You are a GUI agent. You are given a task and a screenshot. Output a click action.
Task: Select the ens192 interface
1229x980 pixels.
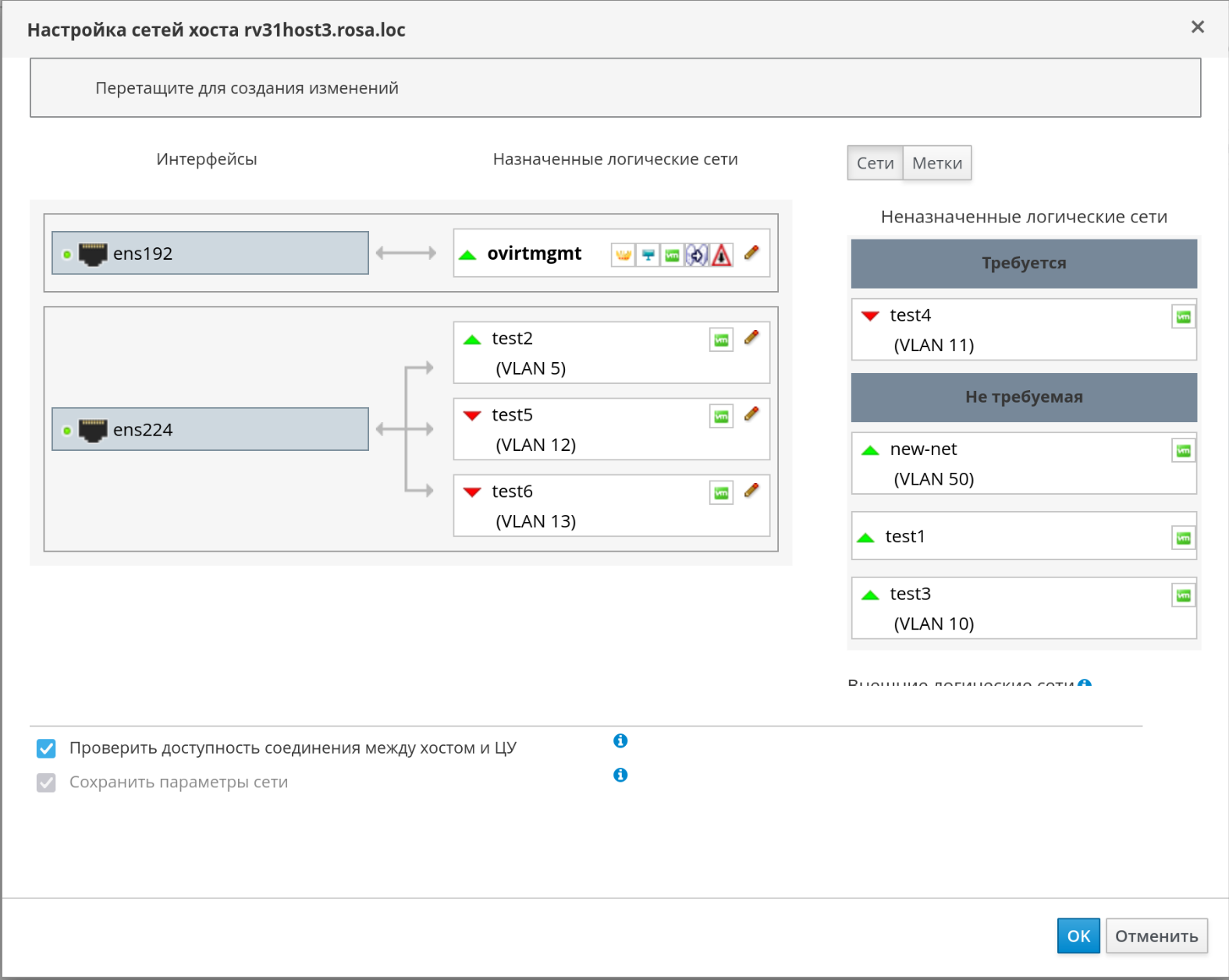click(x=210, y=254)
